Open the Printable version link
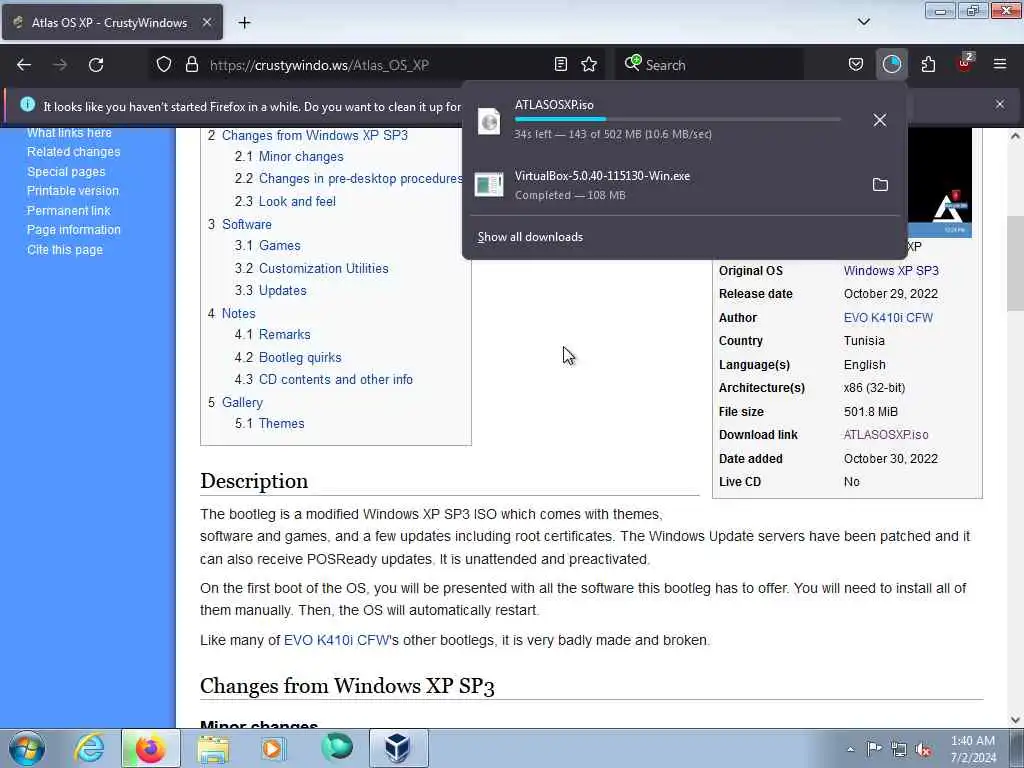Image resolution: width=1024 pixels, height=768 pixels. pyautogui.click(x=73, y=191)
